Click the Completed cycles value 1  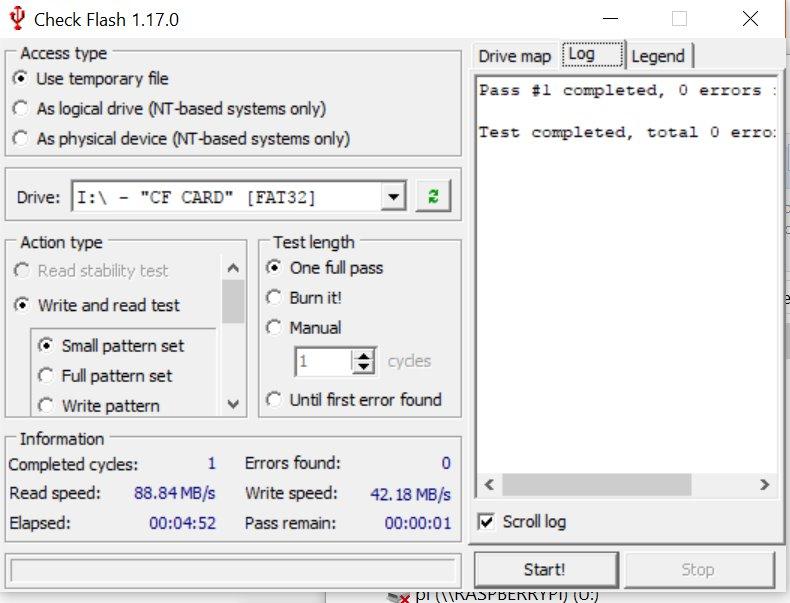coord(212,463)
